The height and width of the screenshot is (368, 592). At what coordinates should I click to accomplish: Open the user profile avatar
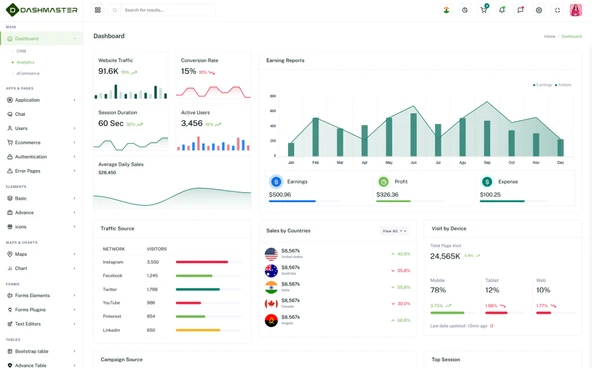pos(576,10)
